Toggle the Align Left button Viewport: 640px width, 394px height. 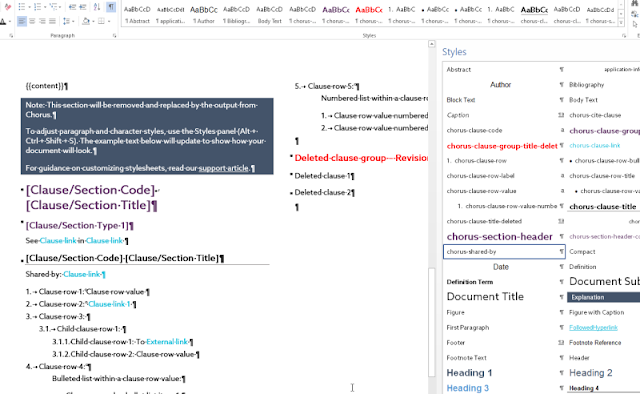click(x=22, y=21)
